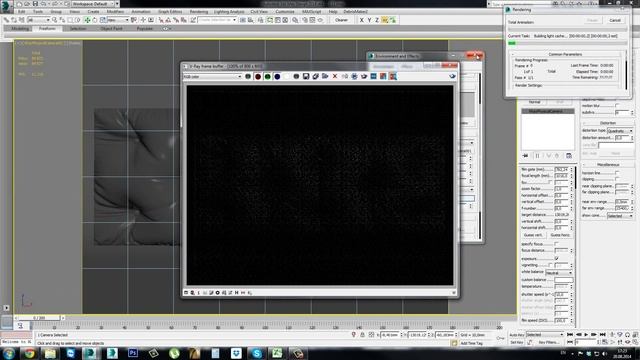Click the lock selection icon in status bar
This screenshot has height=360, width=640.
(x=362, y=335)
